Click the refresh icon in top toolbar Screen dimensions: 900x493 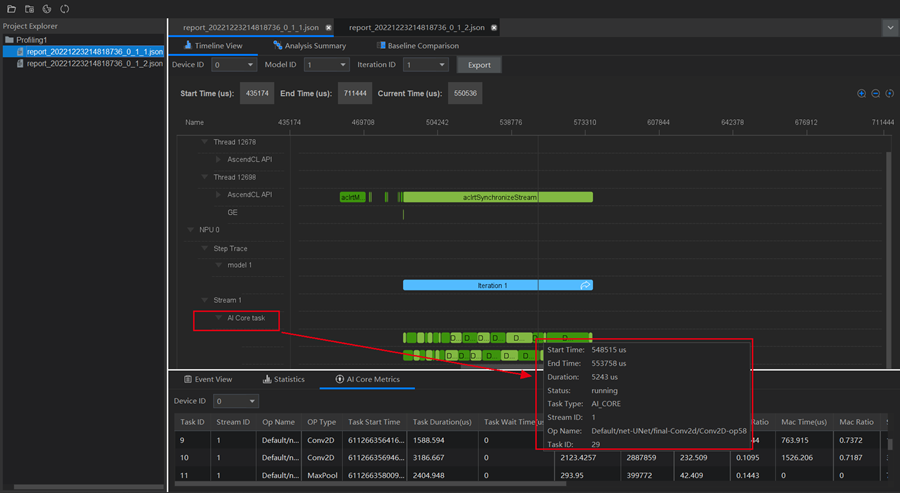(65, 9)
